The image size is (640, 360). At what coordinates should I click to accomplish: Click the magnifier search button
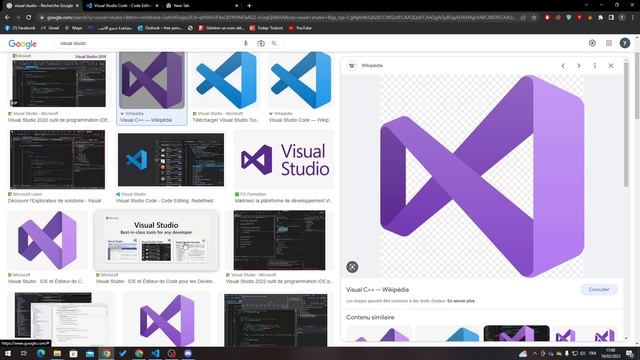point(274,43)
